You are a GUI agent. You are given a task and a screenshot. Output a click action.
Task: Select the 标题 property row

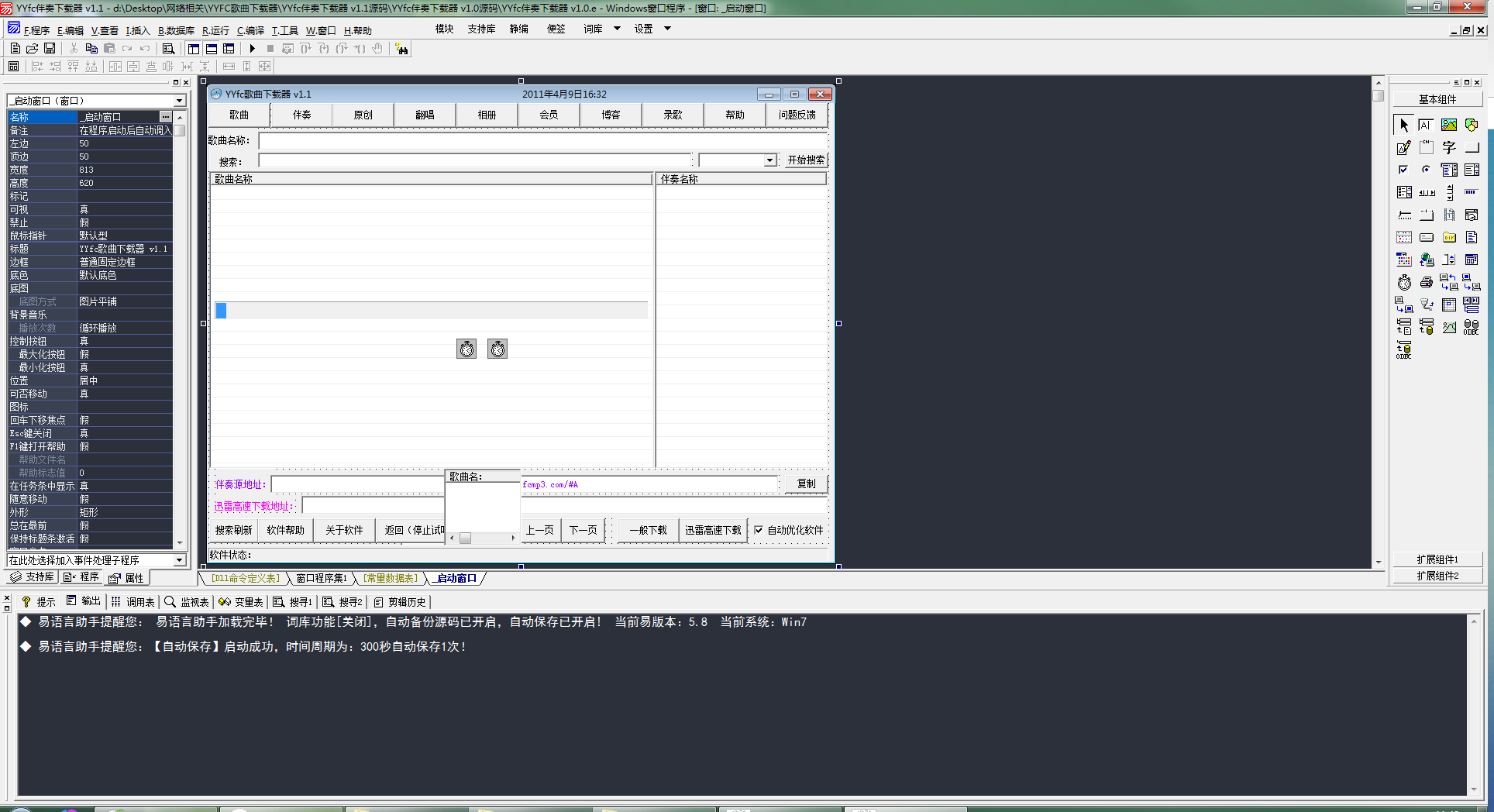tap(90, 249)
